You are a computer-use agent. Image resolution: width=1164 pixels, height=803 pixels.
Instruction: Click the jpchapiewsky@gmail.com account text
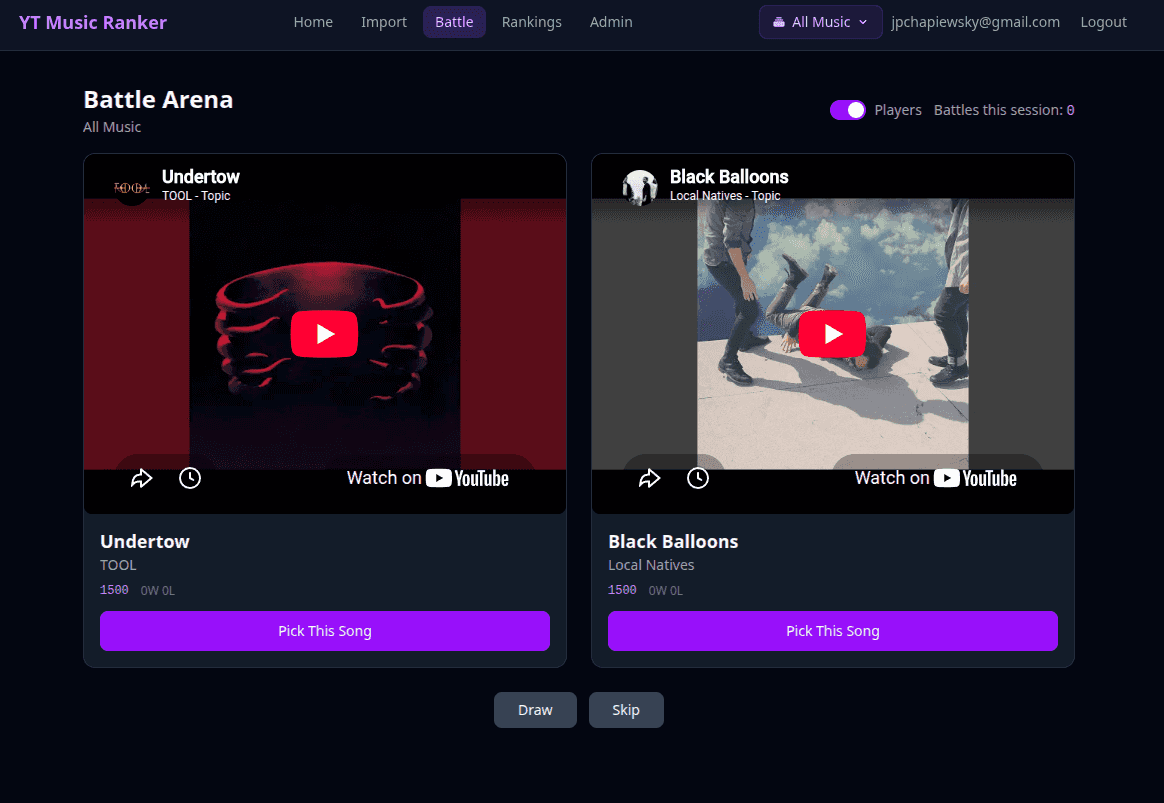tap(975, 22)
